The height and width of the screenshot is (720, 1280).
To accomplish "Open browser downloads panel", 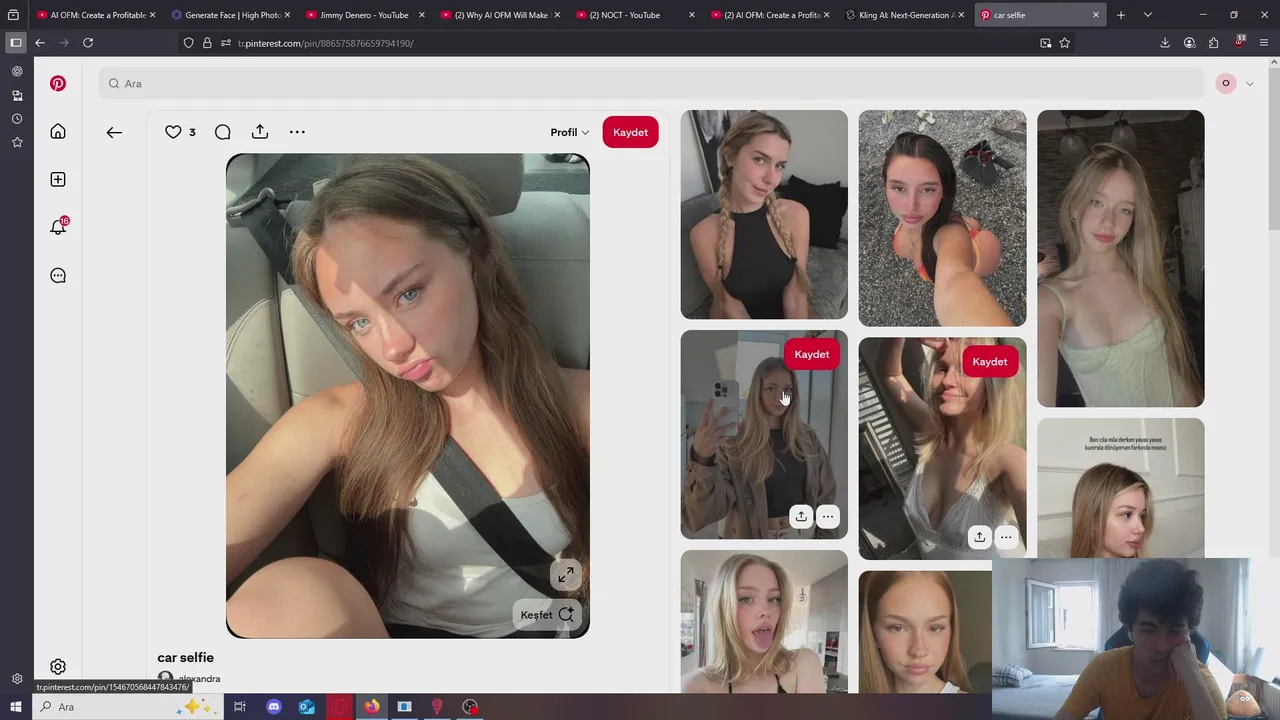I will 1165,43.
